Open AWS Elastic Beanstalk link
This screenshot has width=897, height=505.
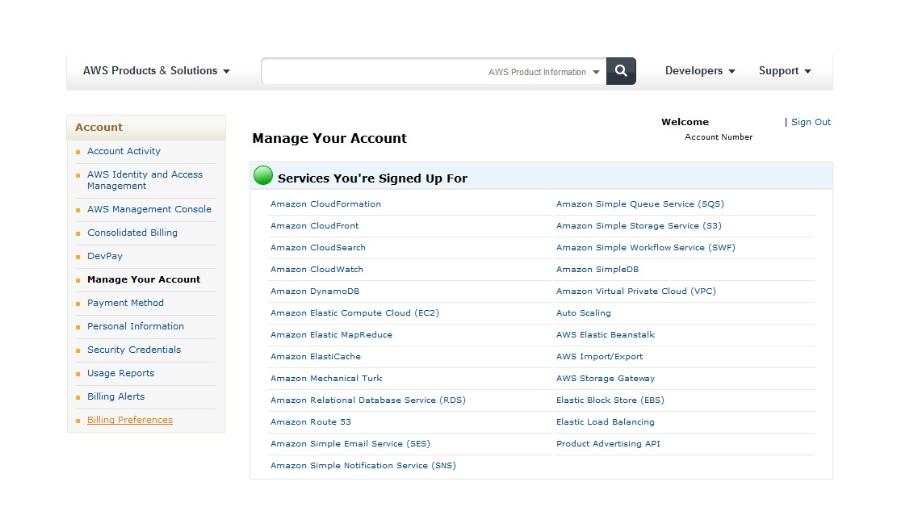[605, 335]
